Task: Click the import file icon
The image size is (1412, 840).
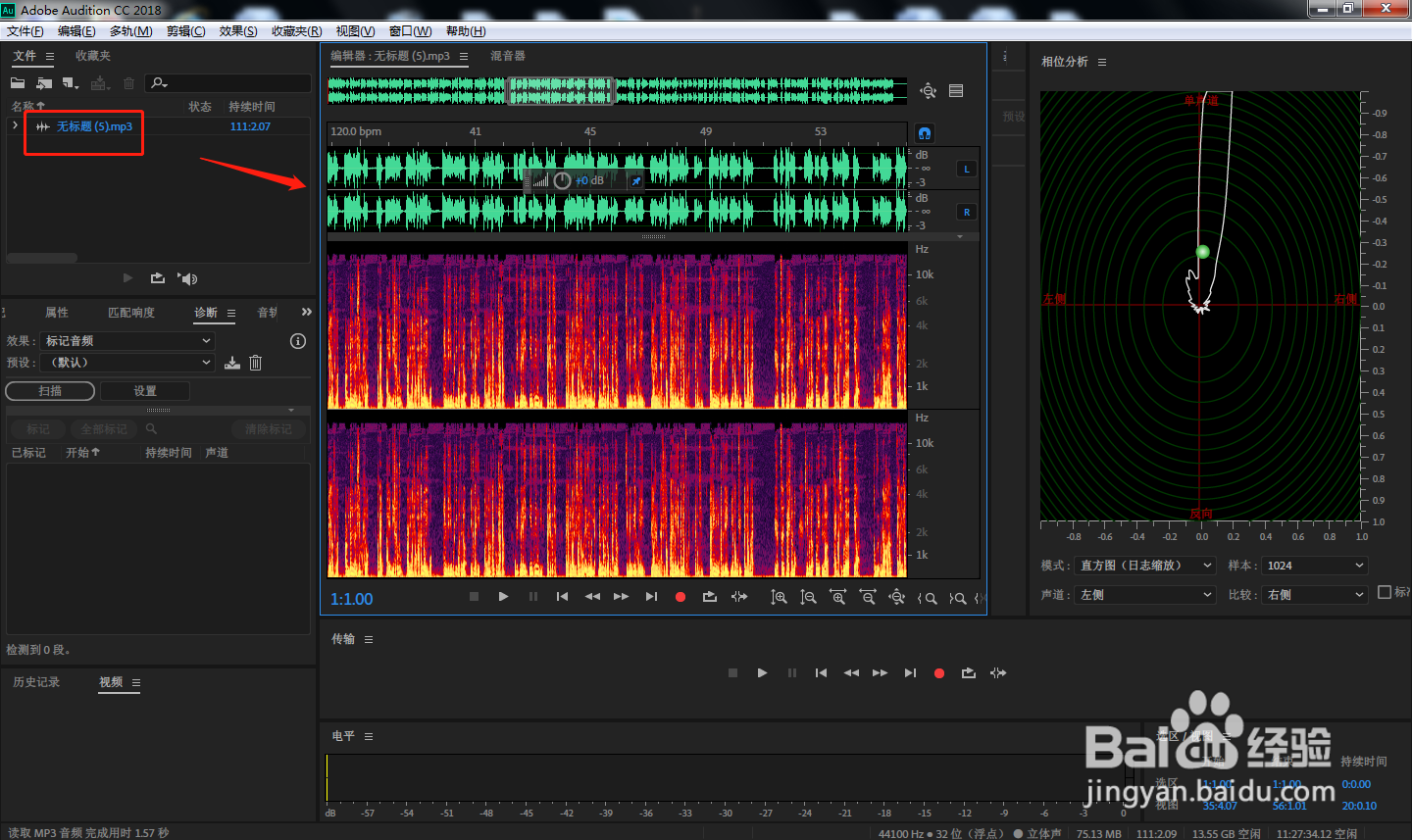Action: (x=44, y=83)
